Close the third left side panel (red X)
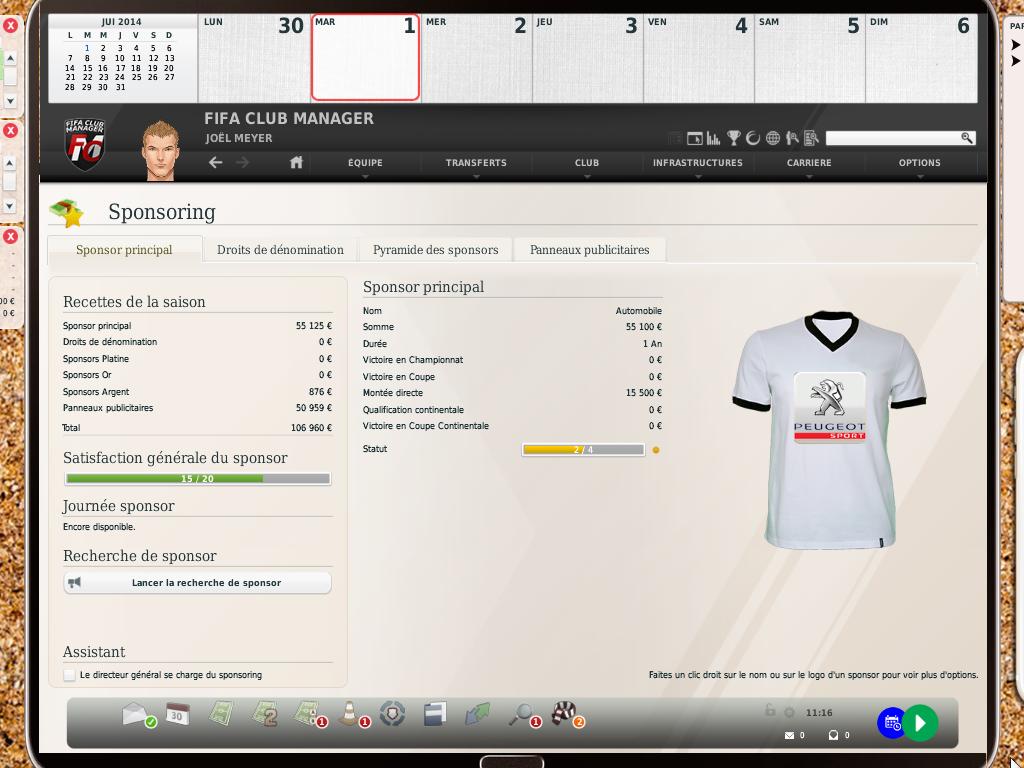 tap(10, 236)
